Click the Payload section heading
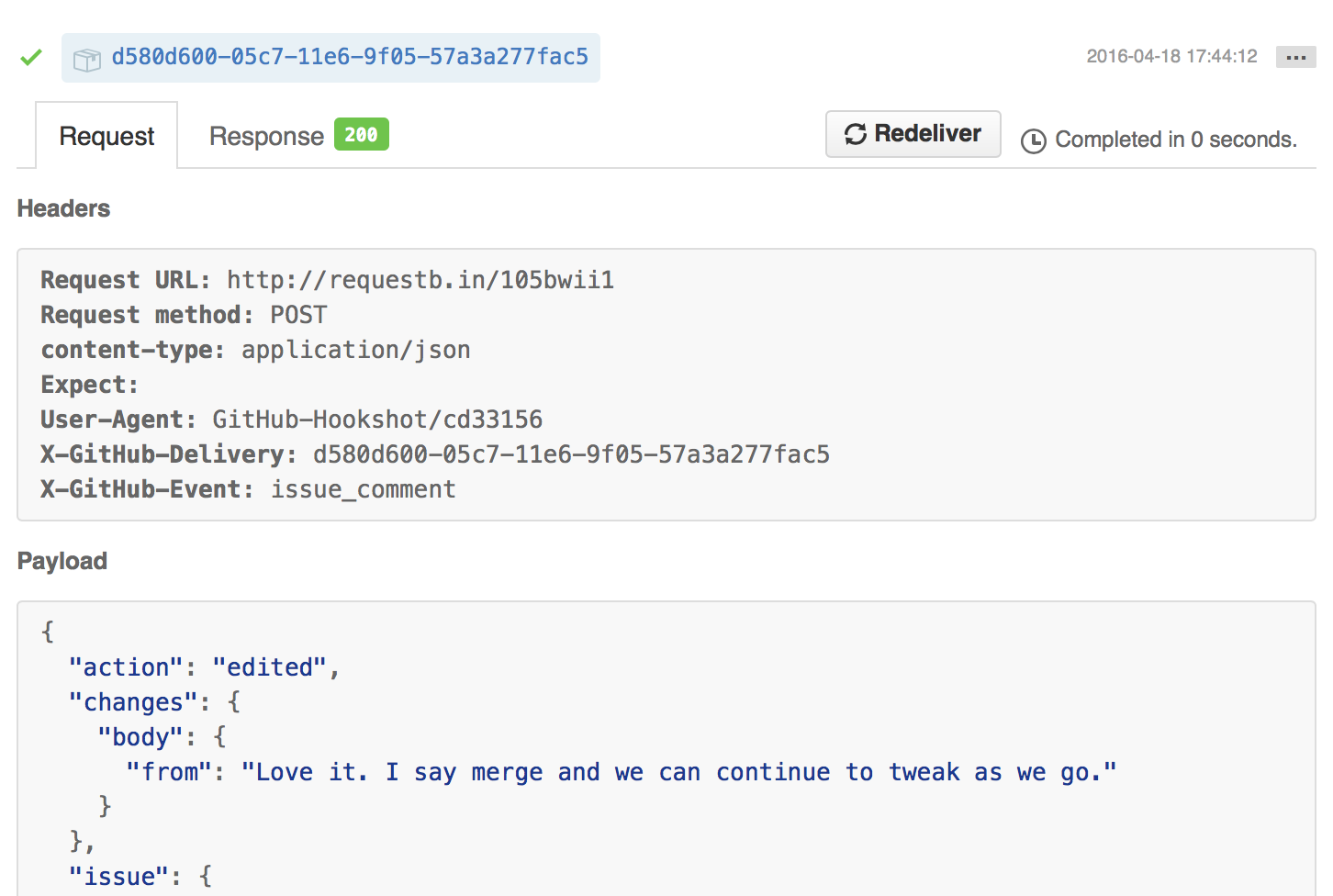This screenshot has height=896, width=1333. 62,561
